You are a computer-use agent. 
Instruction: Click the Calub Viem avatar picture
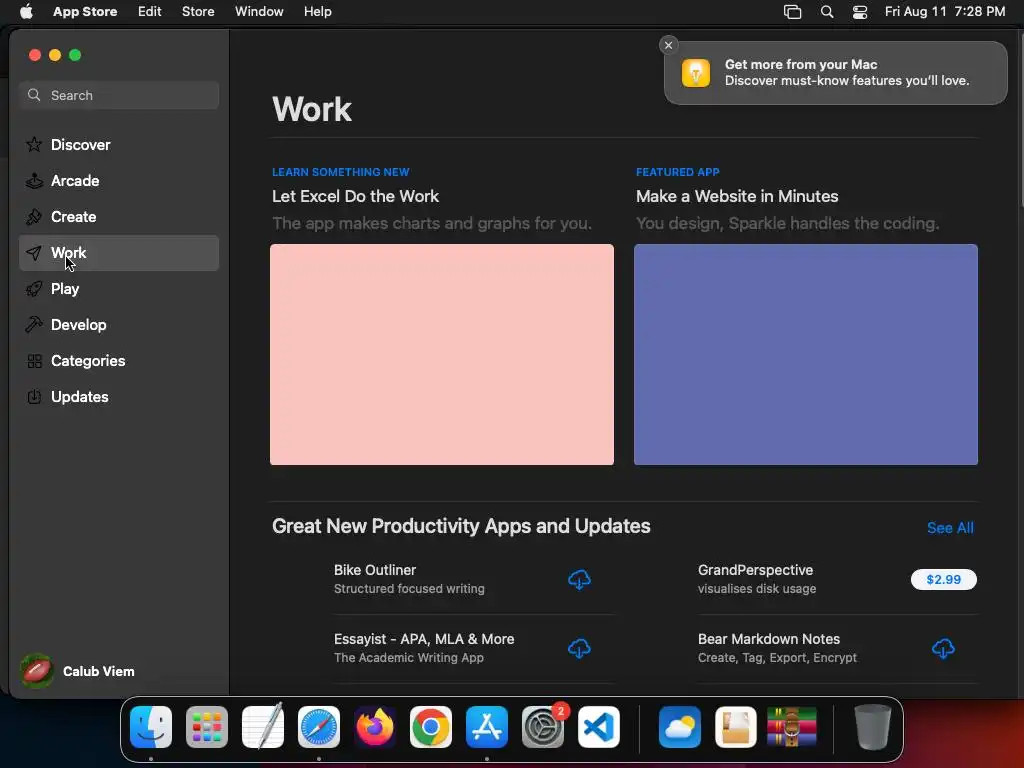(37, 671)
